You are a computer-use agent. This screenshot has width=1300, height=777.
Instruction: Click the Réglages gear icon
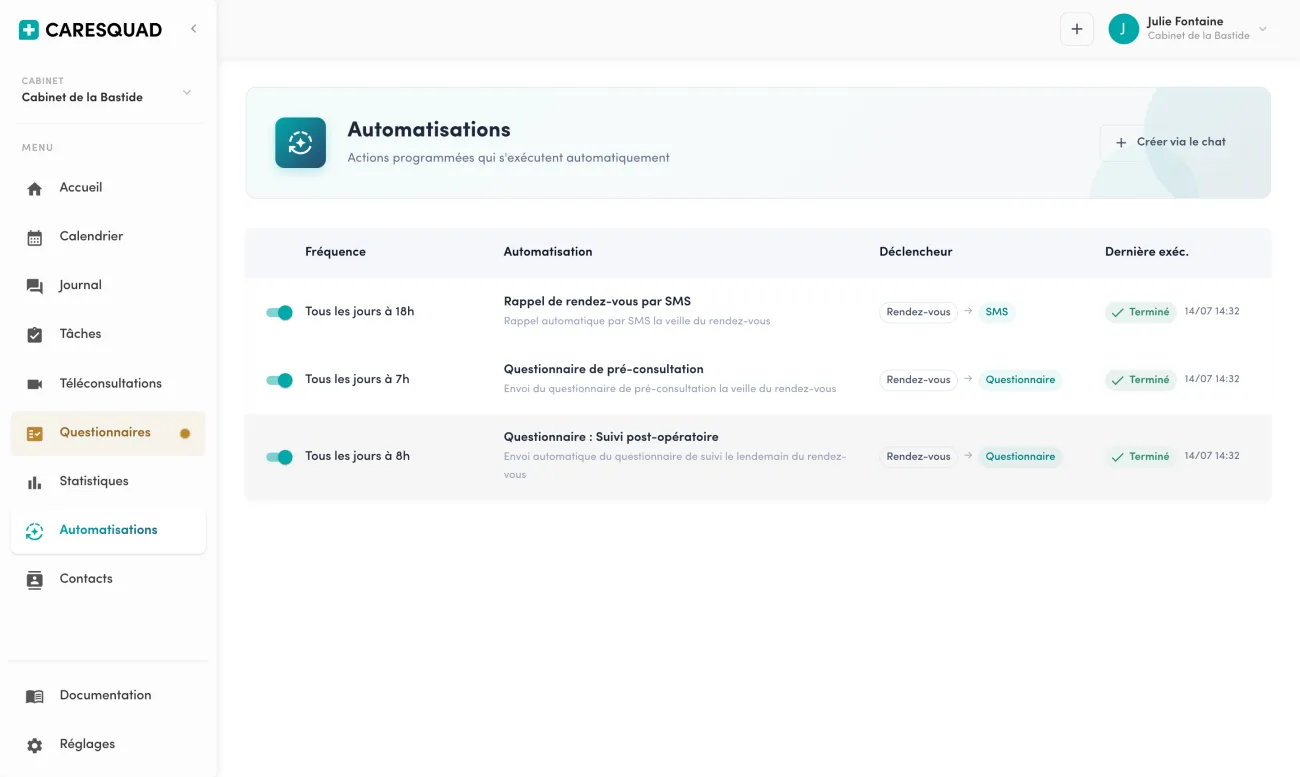point(35,745)
